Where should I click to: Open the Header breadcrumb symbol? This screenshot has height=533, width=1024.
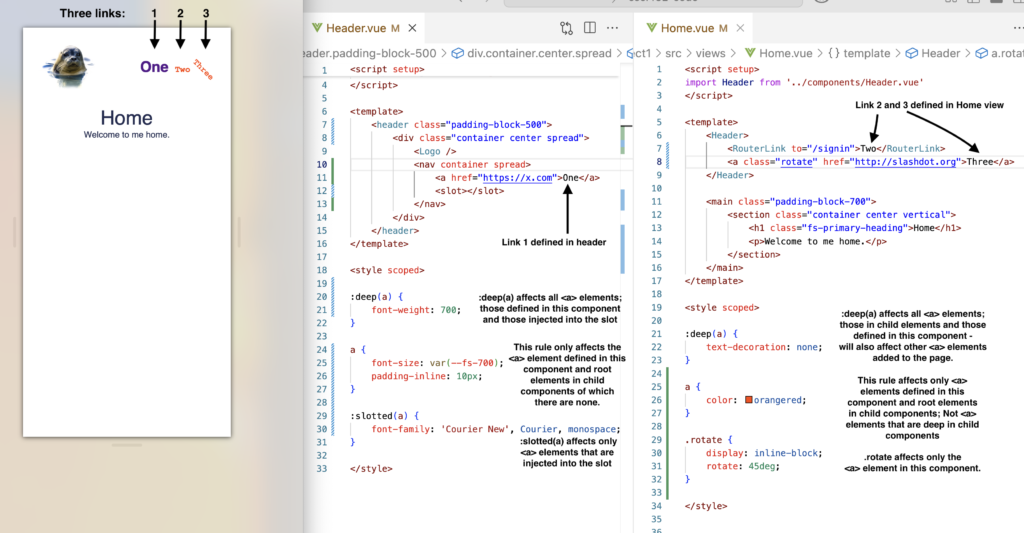[x=933, y=54]
